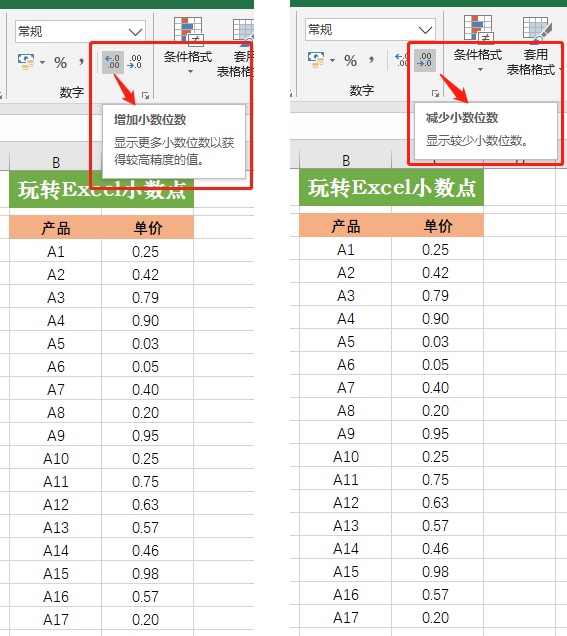The width and height of the screenshot is (567, 636).
Task: Expand 常规 number format dropdown, left screenshot
Action: 135,32
